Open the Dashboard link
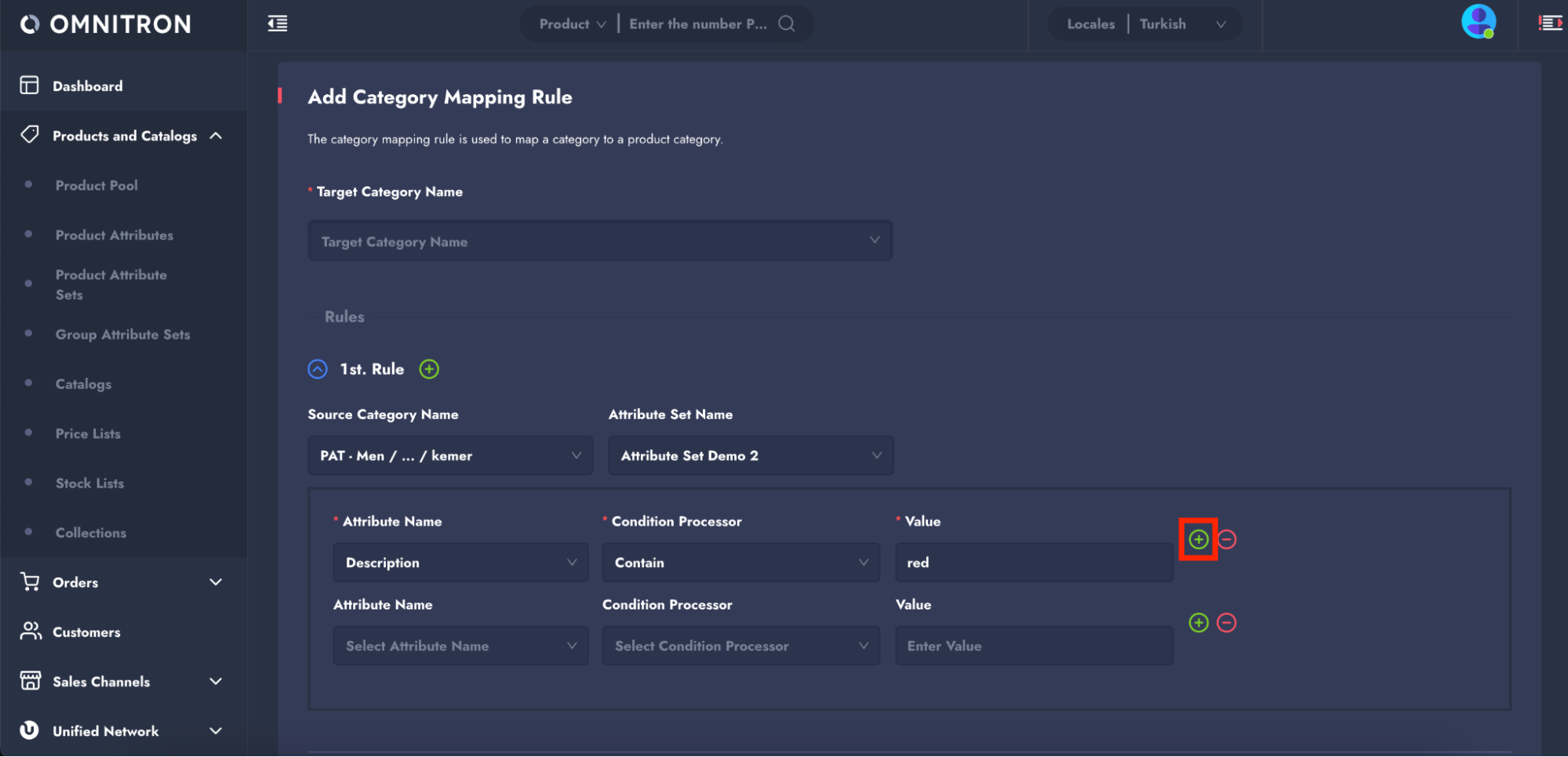Screen dimensions: 1568x757 pos(87,86)
